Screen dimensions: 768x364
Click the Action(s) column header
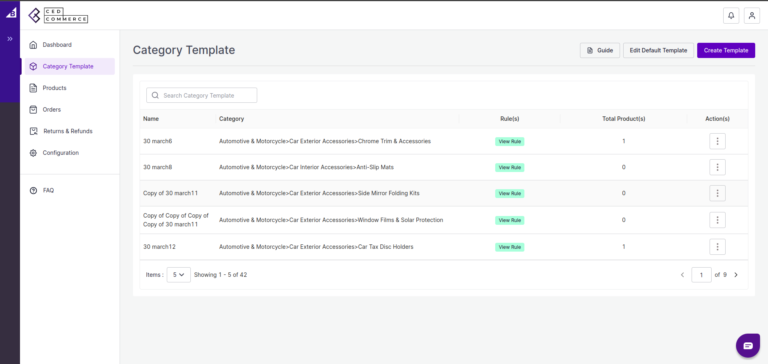718,119
